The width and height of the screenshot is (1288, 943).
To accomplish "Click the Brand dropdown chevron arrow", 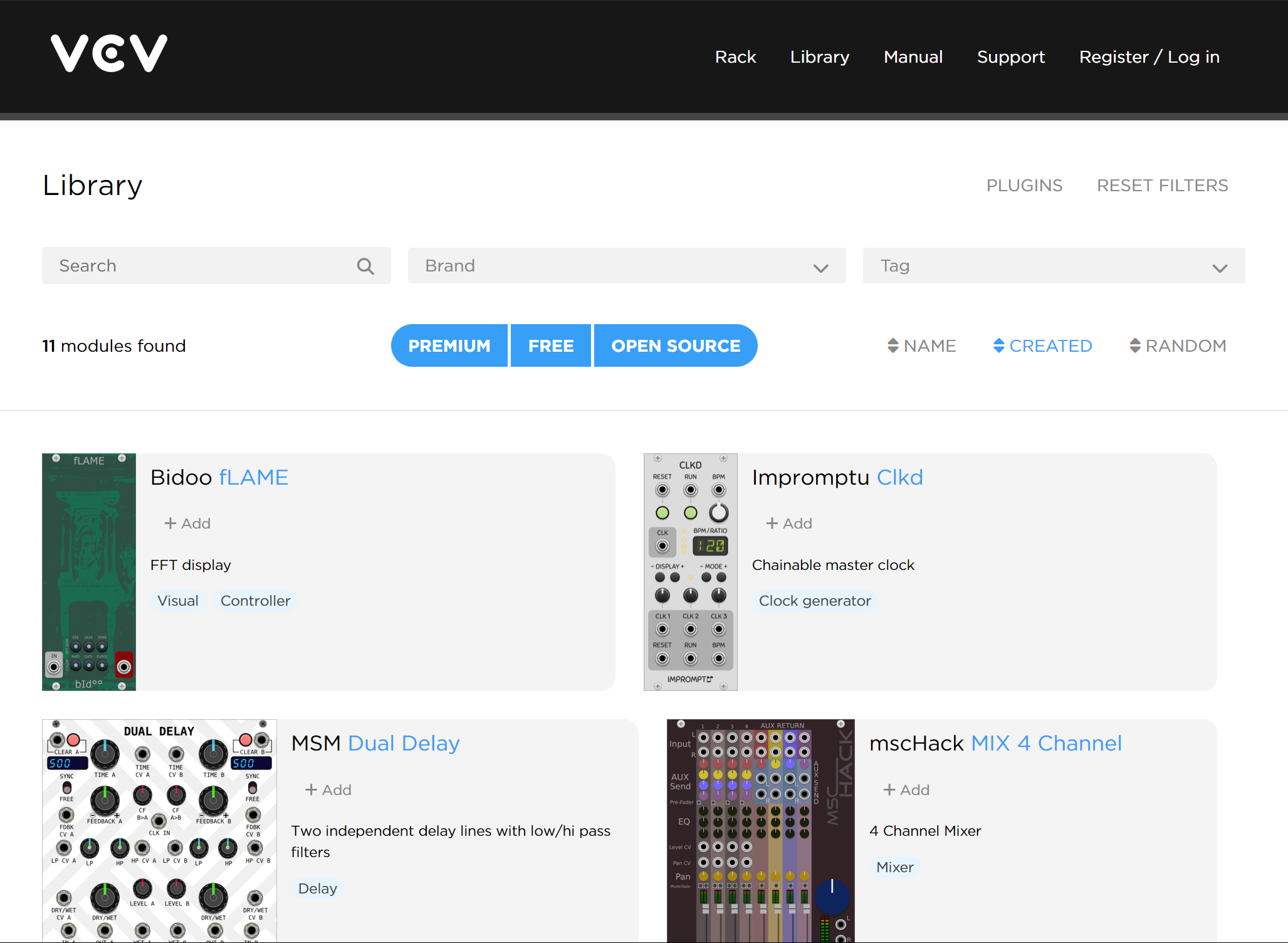I will coord(820,268).
